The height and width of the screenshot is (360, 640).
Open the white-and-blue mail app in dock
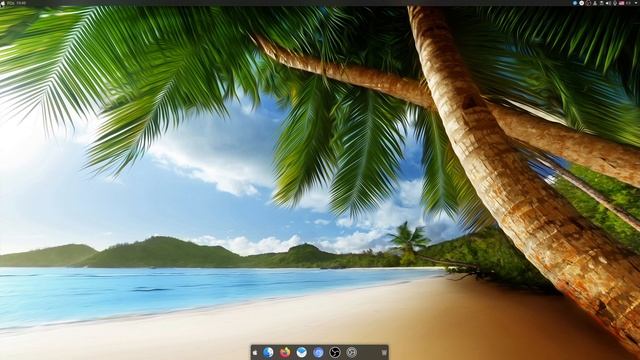pos(302,352)
